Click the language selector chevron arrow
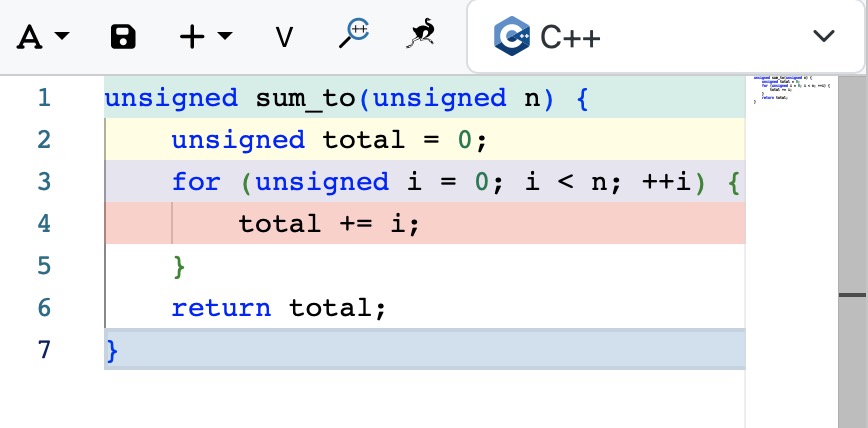The height and width of the screenshot is (428, 868). [824, 36]
